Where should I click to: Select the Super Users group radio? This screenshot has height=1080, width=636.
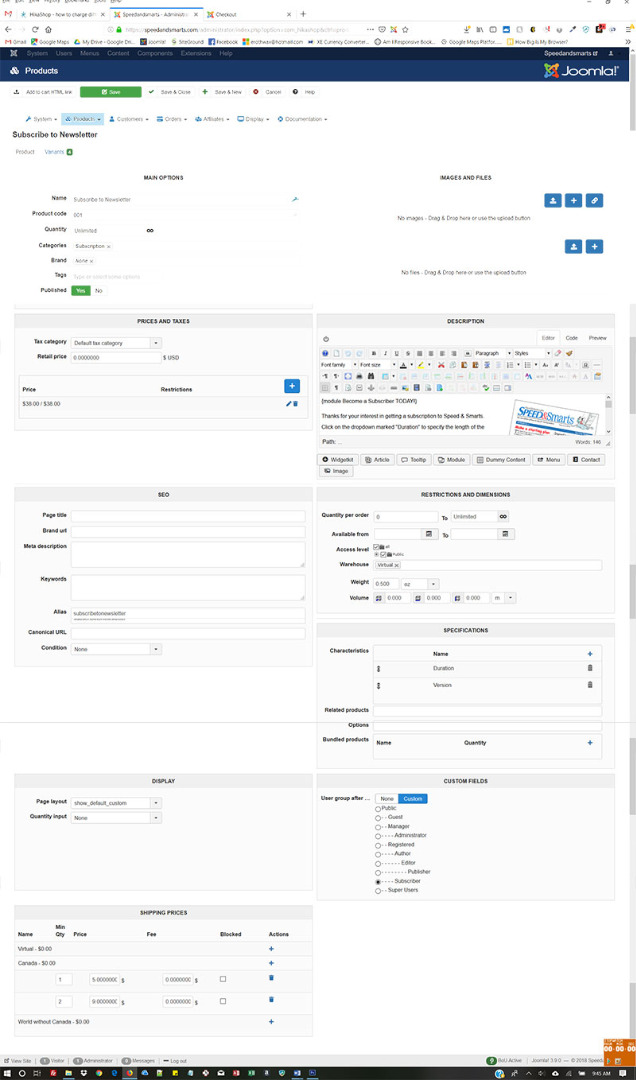[378, 890]
